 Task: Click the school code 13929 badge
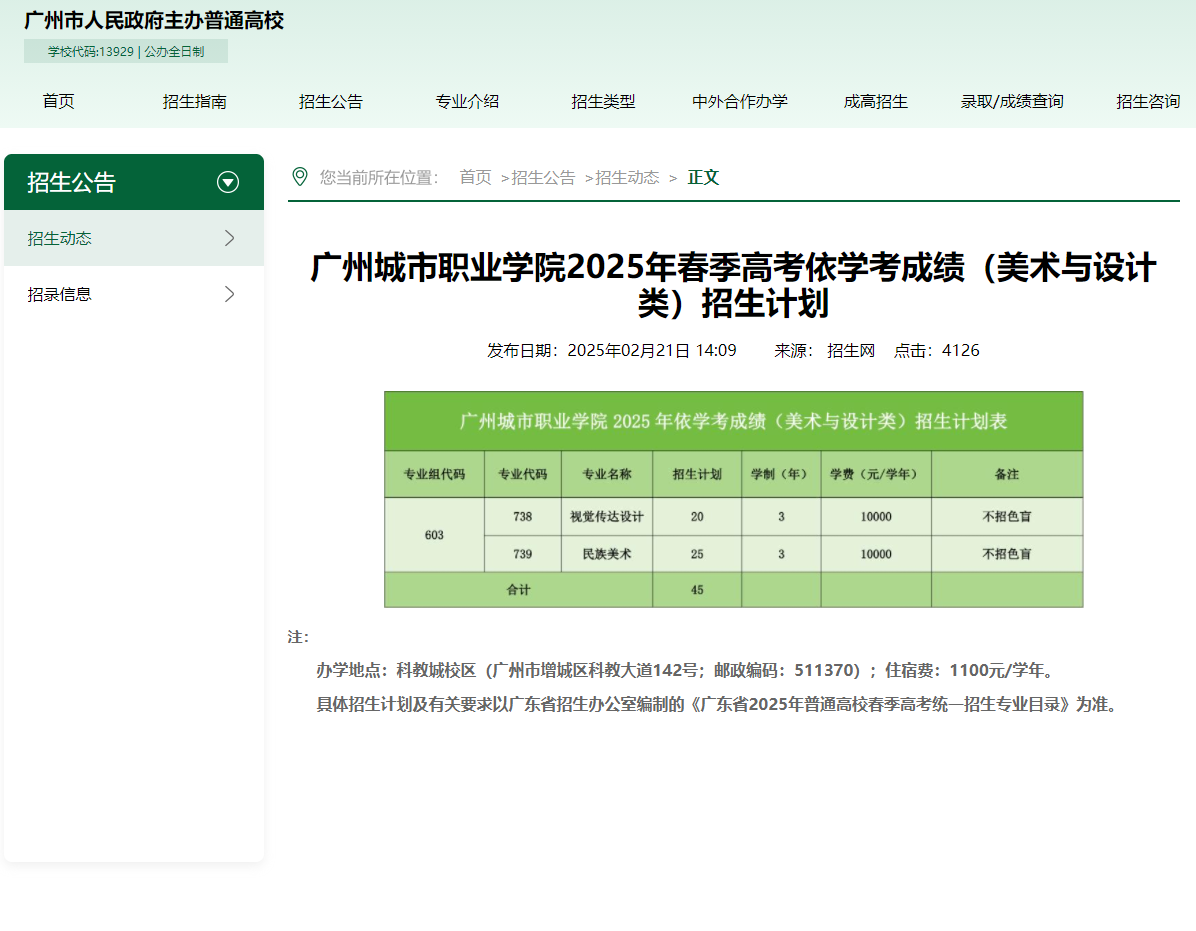pyautogui.click(x=126, y=49)
